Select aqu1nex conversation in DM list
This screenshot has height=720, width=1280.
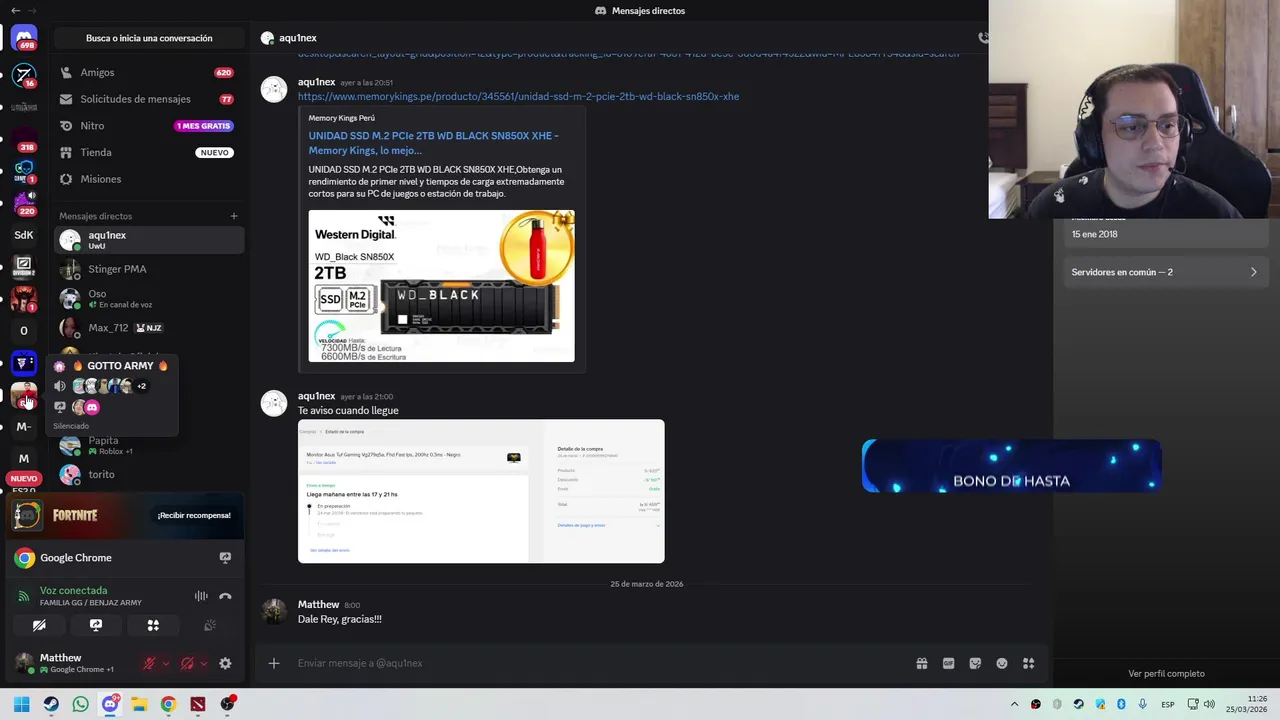[x=148, y=240]
